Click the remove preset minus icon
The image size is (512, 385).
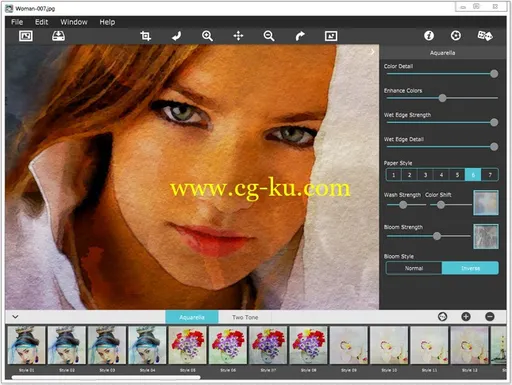pyautogui.click(x=490, y=317)
